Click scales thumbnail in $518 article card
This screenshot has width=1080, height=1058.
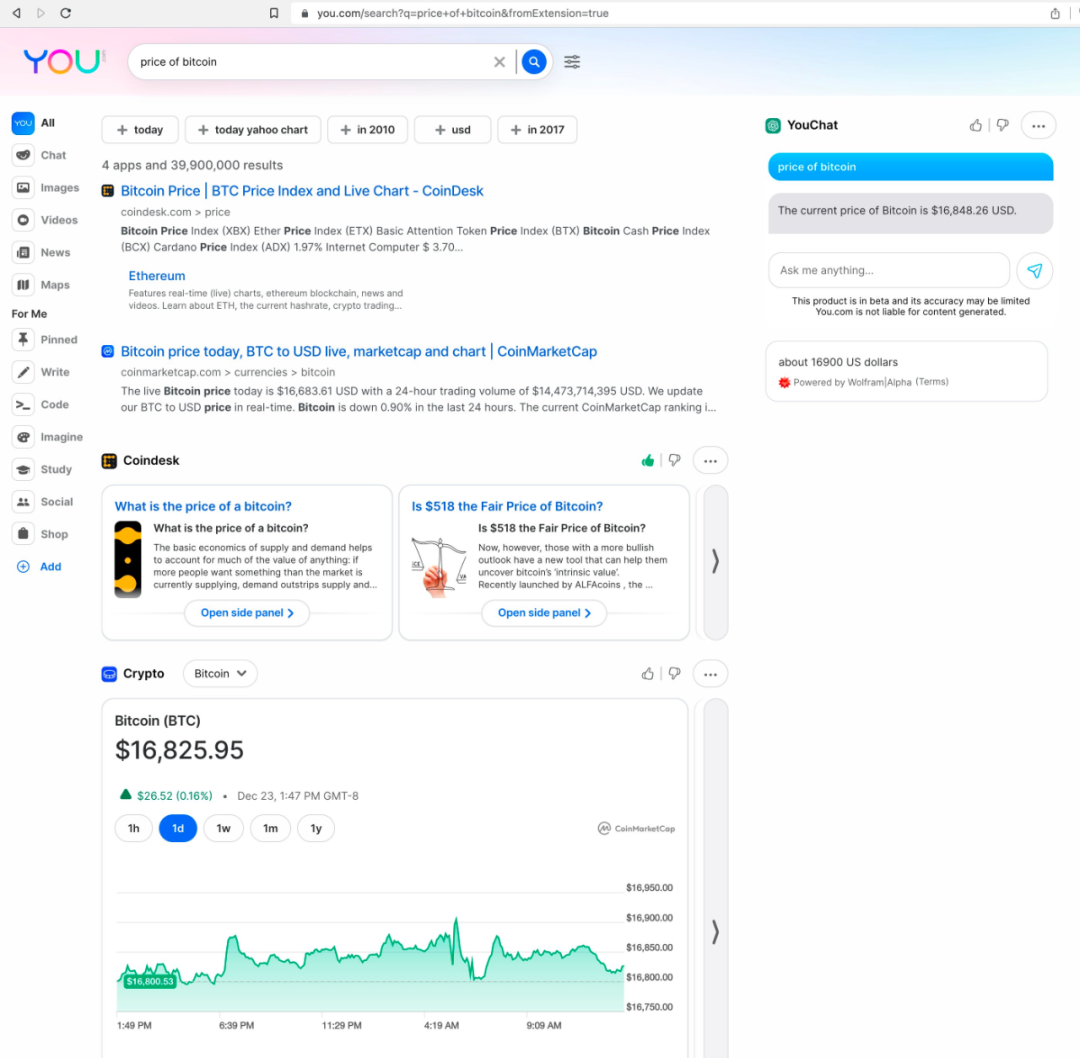coord(439,566)
